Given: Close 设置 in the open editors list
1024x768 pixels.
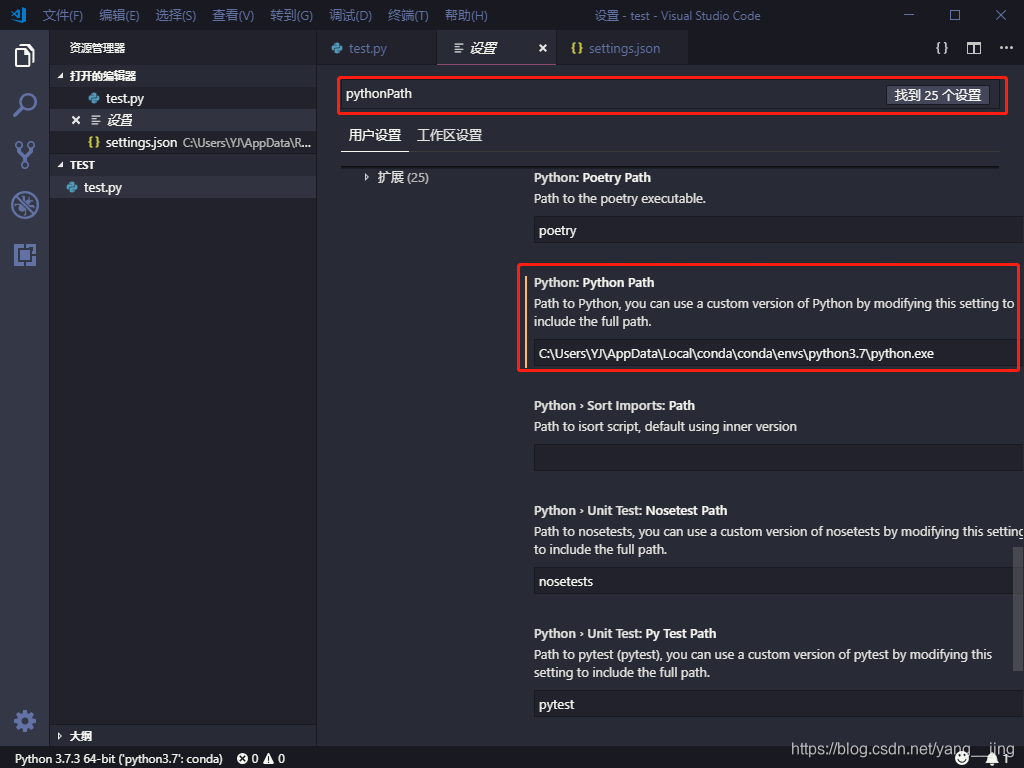Looking at the screenshot, I should pos(76,120).
